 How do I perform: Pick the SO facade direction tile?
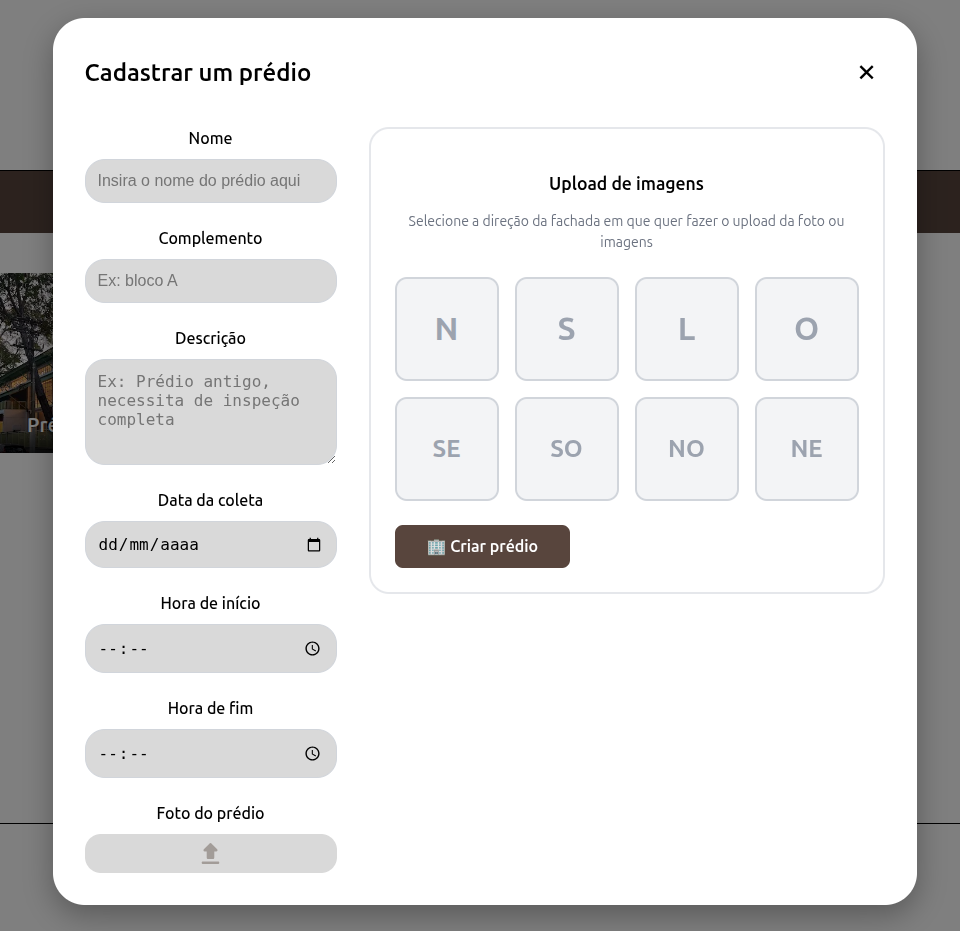[x=567, y=449]
